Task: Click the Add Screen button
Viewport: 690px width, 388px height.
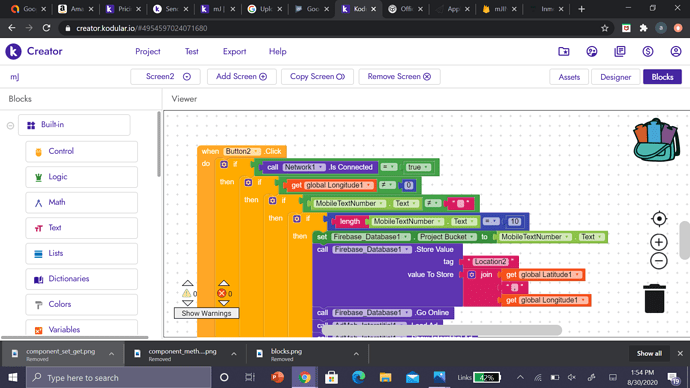Action: 242,77
